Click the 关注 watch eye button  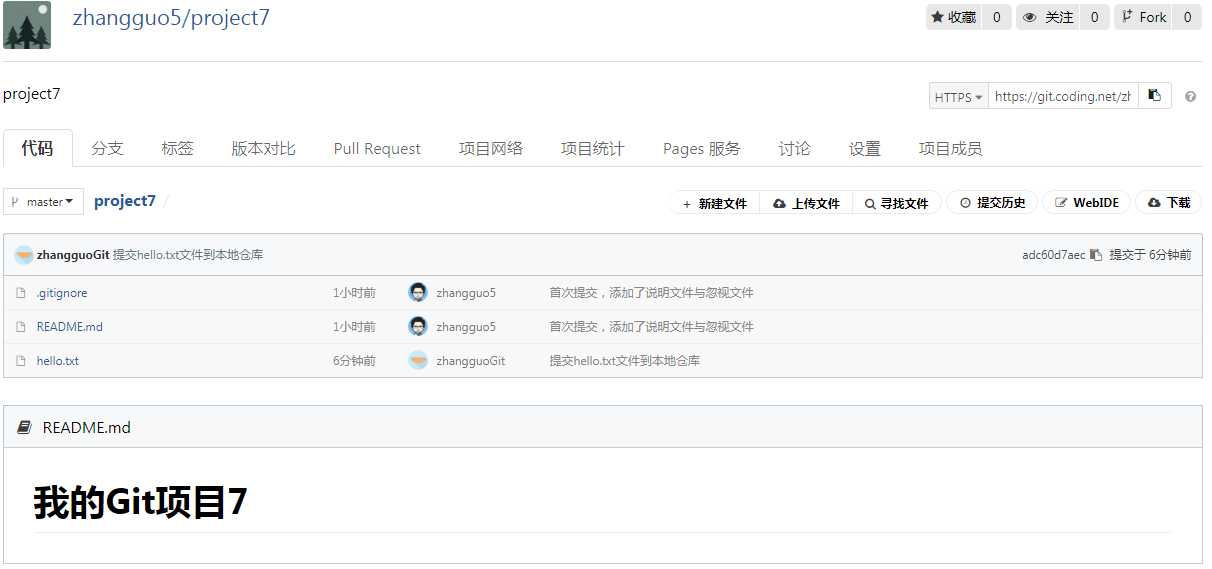pyautogui.click(x=1048, y=17)
